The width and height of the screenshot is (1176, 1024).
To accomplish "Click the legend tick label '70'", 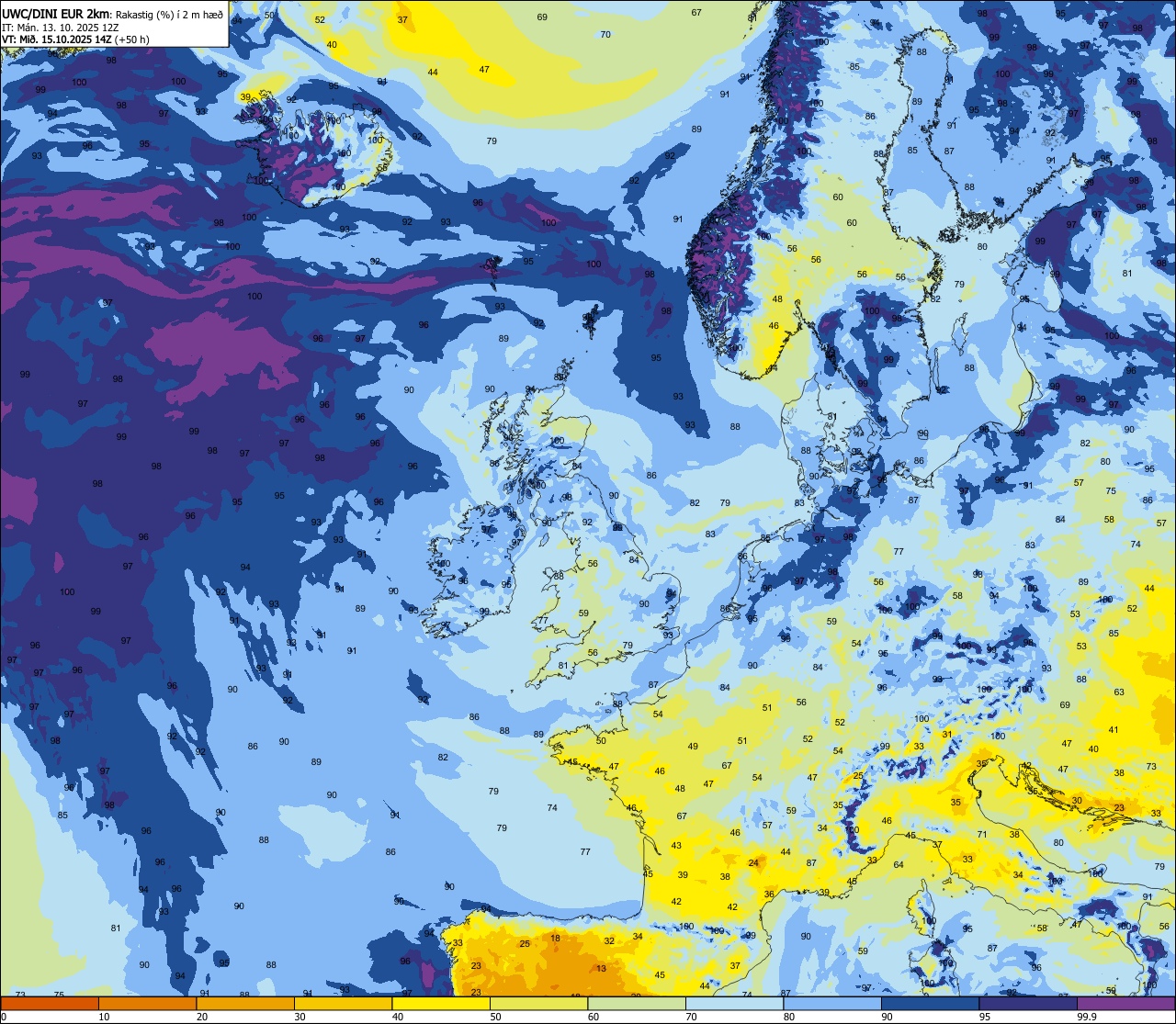I will (x=691, y=1017).
